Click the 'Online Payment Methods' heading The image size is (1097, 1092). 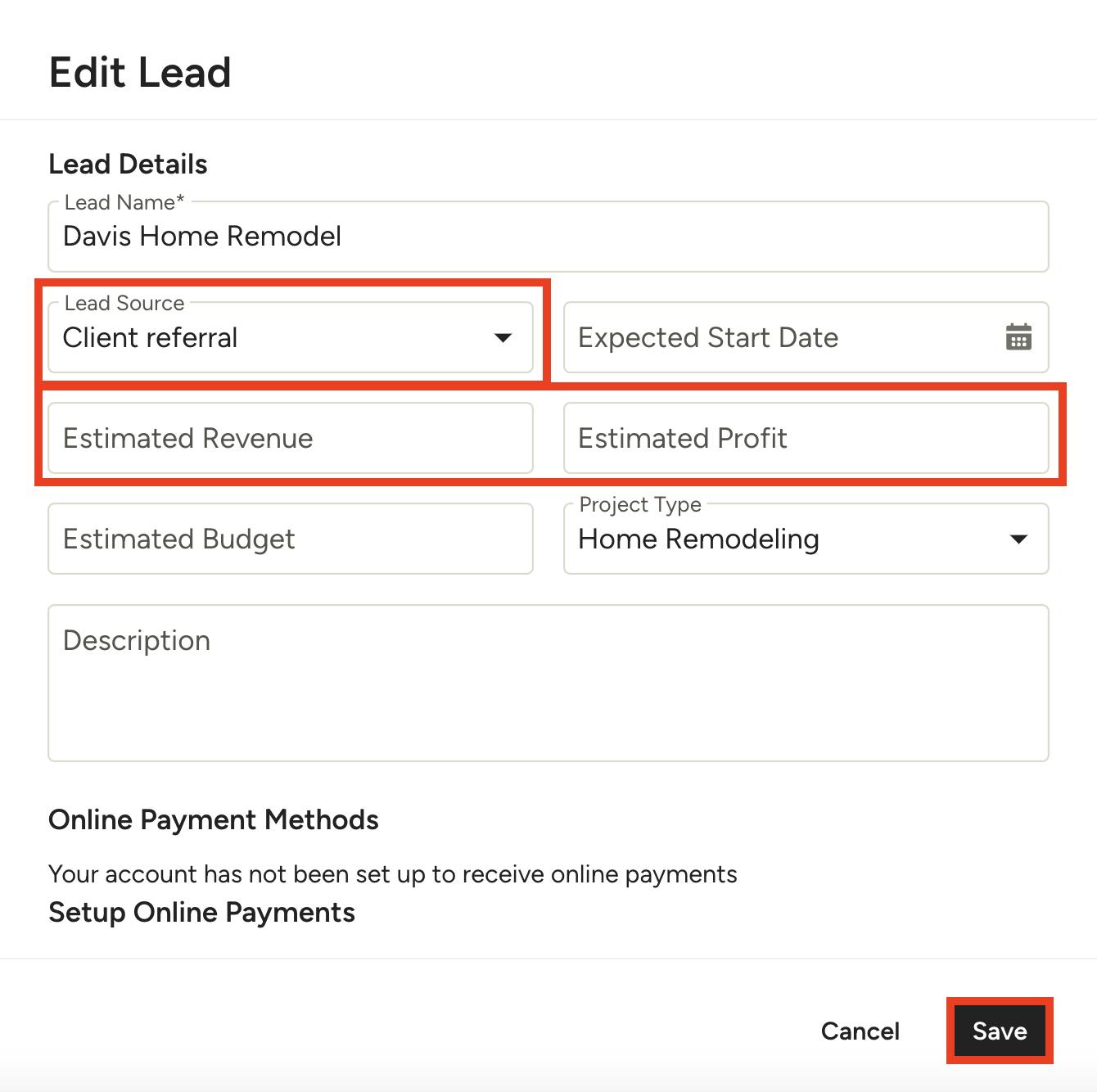(214, 819)
